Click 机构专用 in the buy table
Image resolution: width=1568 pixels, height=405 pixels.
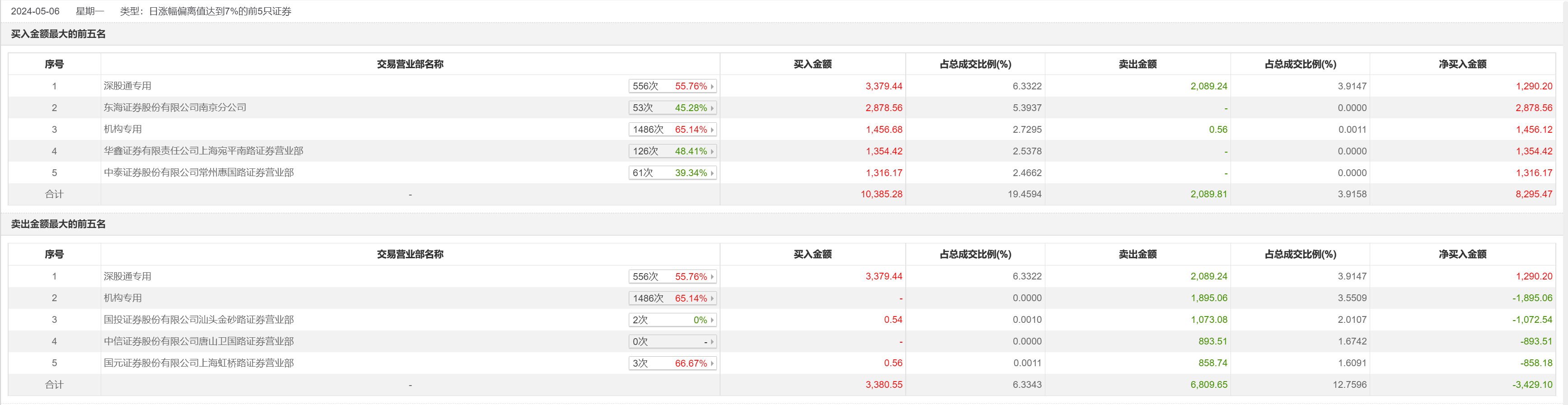[x=122, y=130]
